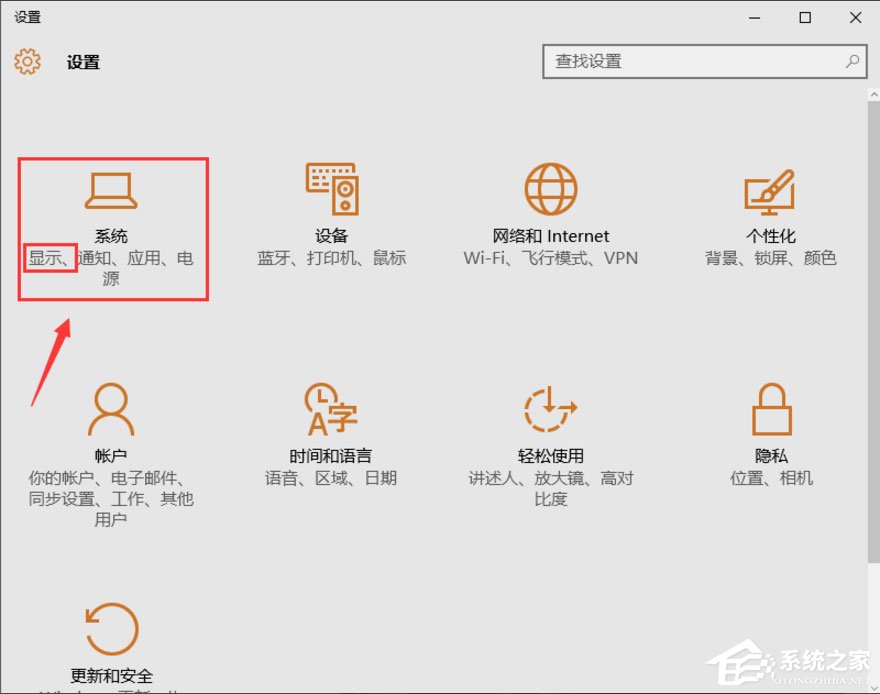
Task: Click the 设置 text in title bar
Action: click(x=28, y=16)
